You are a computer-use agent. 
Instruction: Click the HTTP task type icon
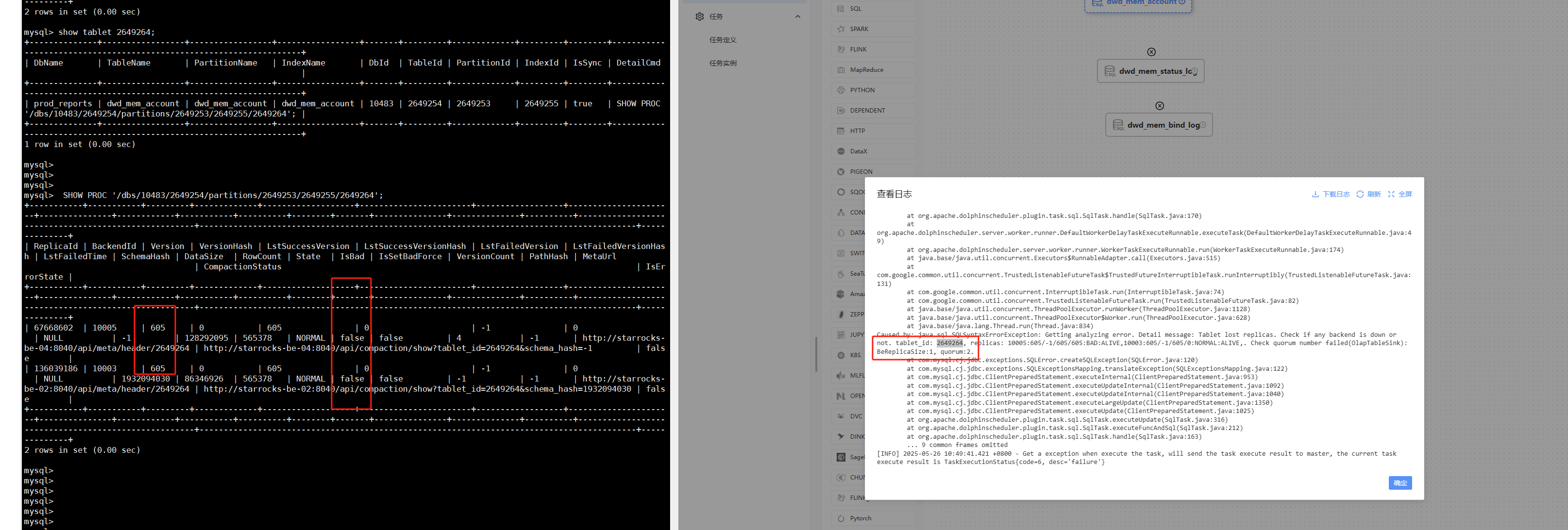click(x=841, y=131)
